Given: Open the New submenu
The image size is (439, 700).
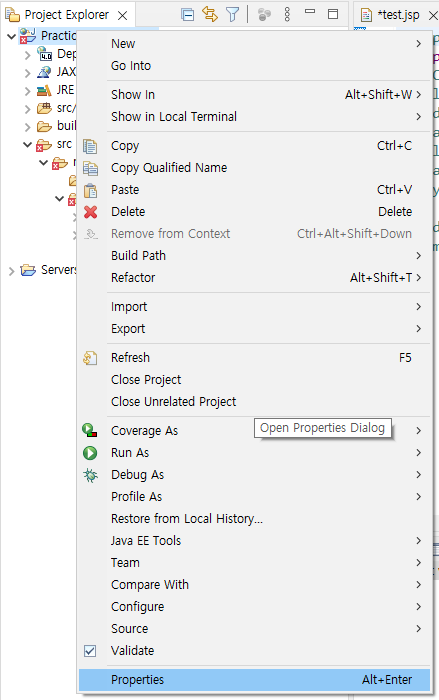Looking at the screenshot, I should point(255,44).
